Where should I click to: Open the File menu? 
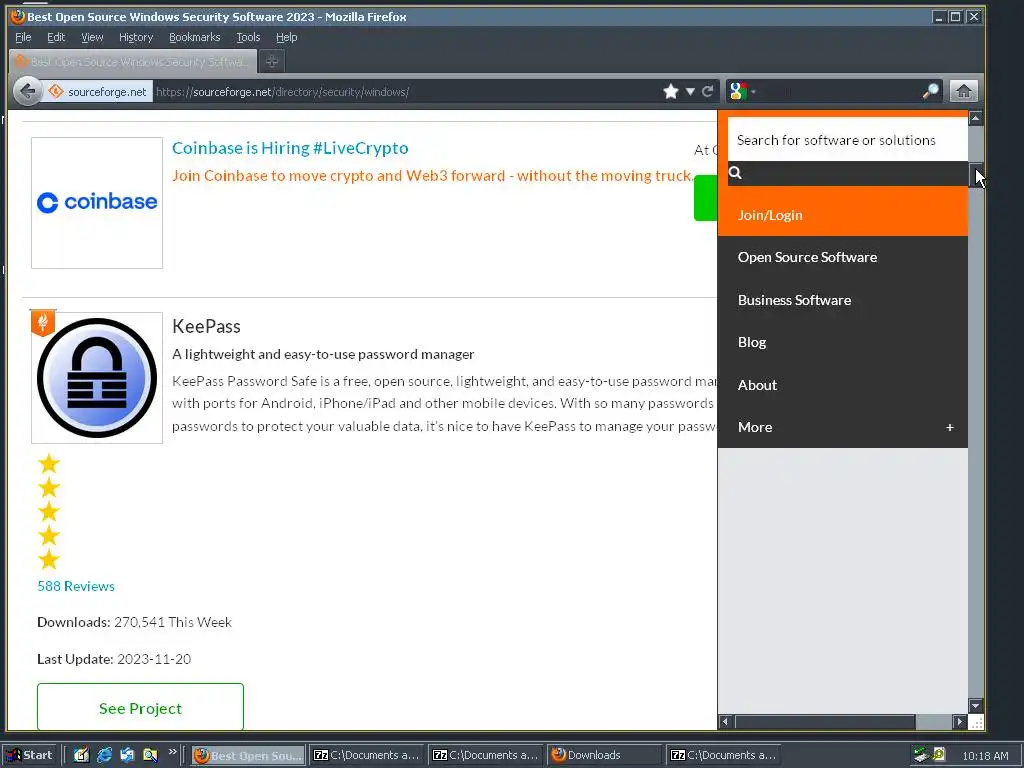(x=23, y=37)
